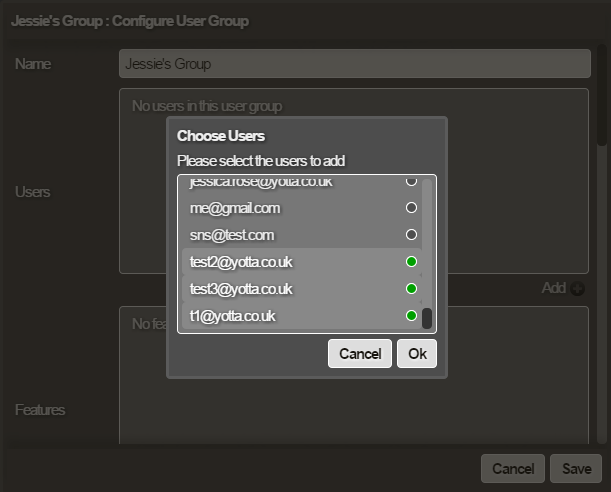Click the white circle next to me@gmail.com
The height and width of the screenshot is (492, 611).
point(410,208)
